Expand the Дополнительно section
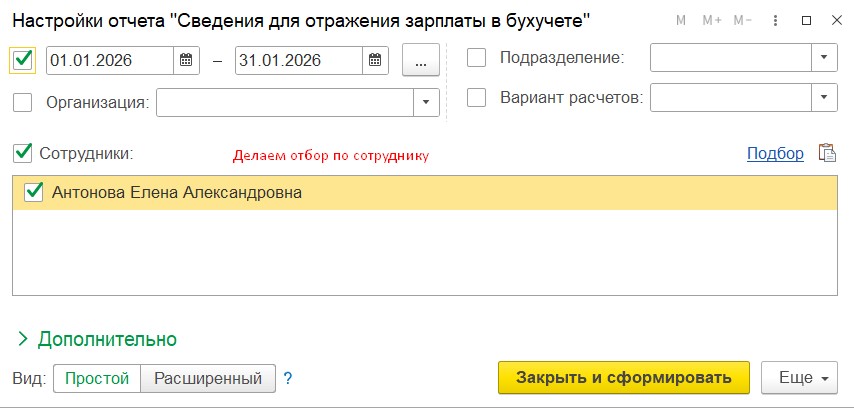Viewport: 854px width, 408px height. [x=96, y=338]
